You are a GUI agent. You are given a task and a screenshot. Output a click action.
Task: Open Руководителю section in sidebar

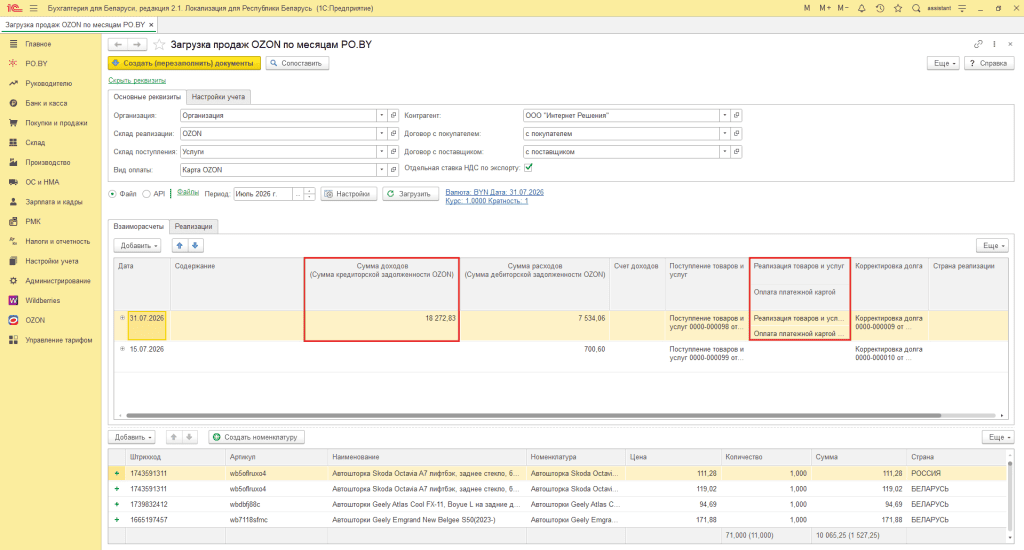coord(48,84)
